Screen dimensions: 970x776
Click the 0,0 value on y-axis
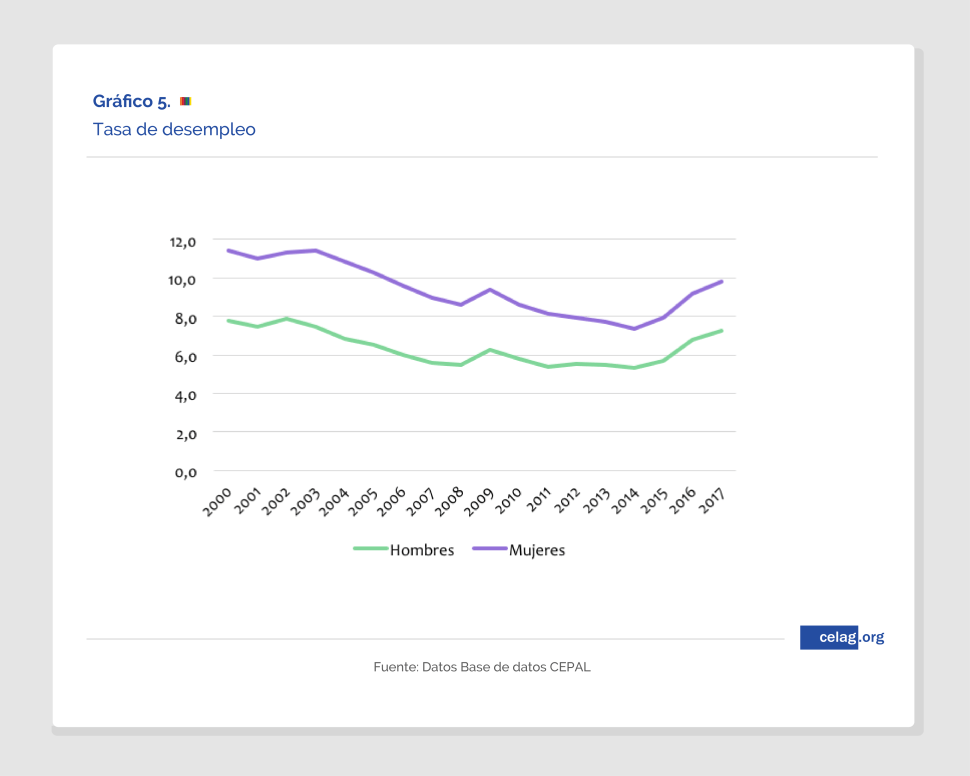point(185,472)
